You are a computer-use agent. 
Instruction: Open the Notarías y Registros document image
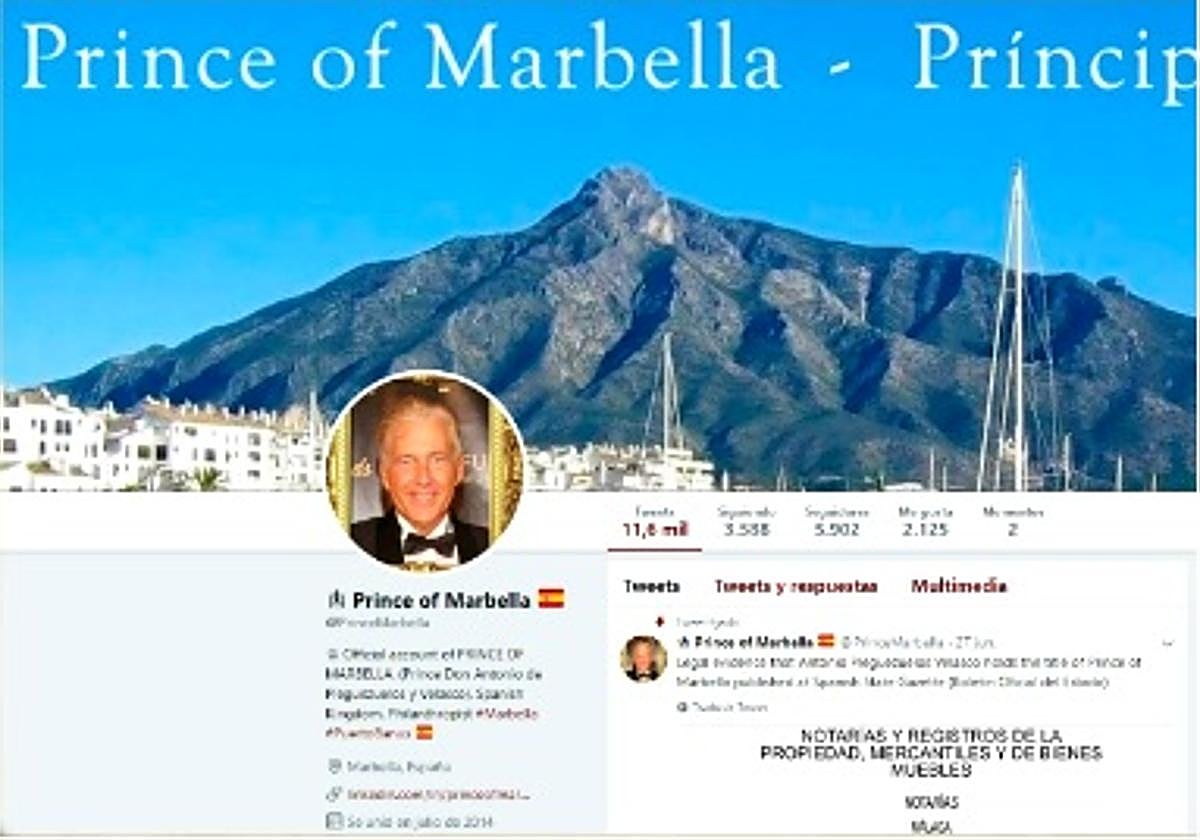point(931,781)
